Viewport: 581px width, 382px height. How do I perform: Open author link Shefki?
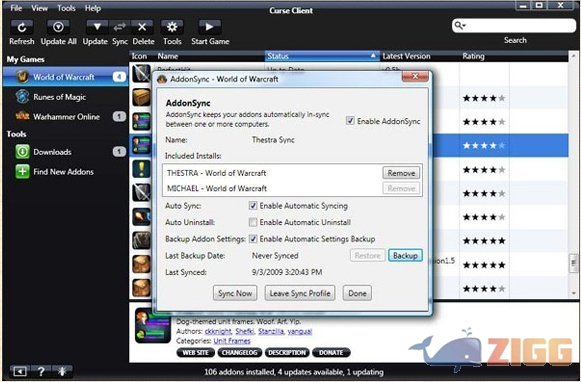[x=245, y=331]
